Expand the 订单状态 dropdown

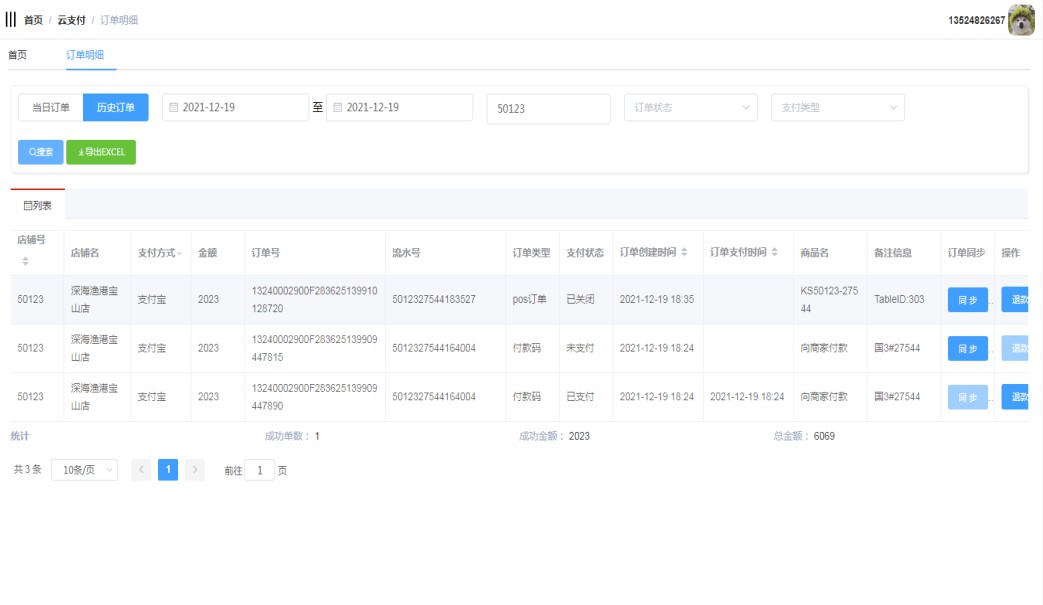(690, 108)
